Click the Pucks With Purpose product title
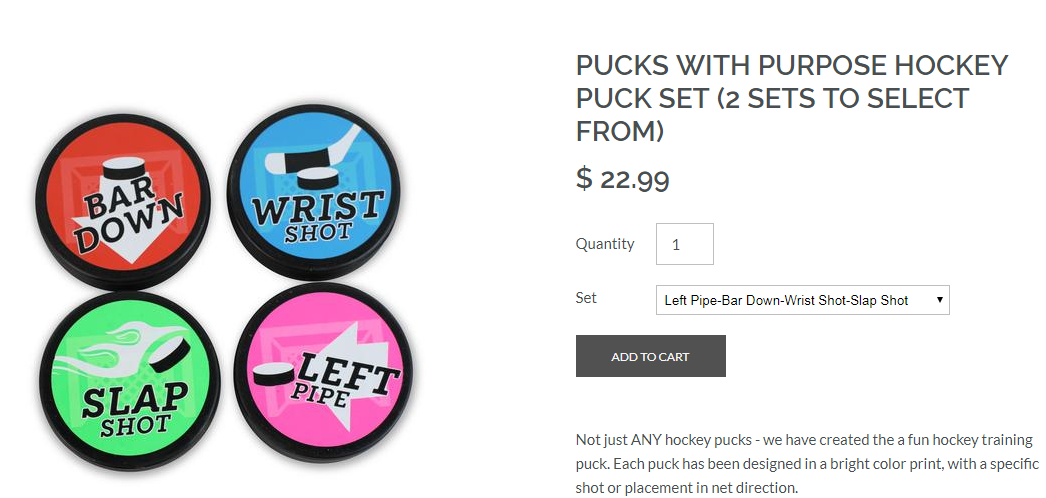 pyautogui.click(x=792, y=98)
